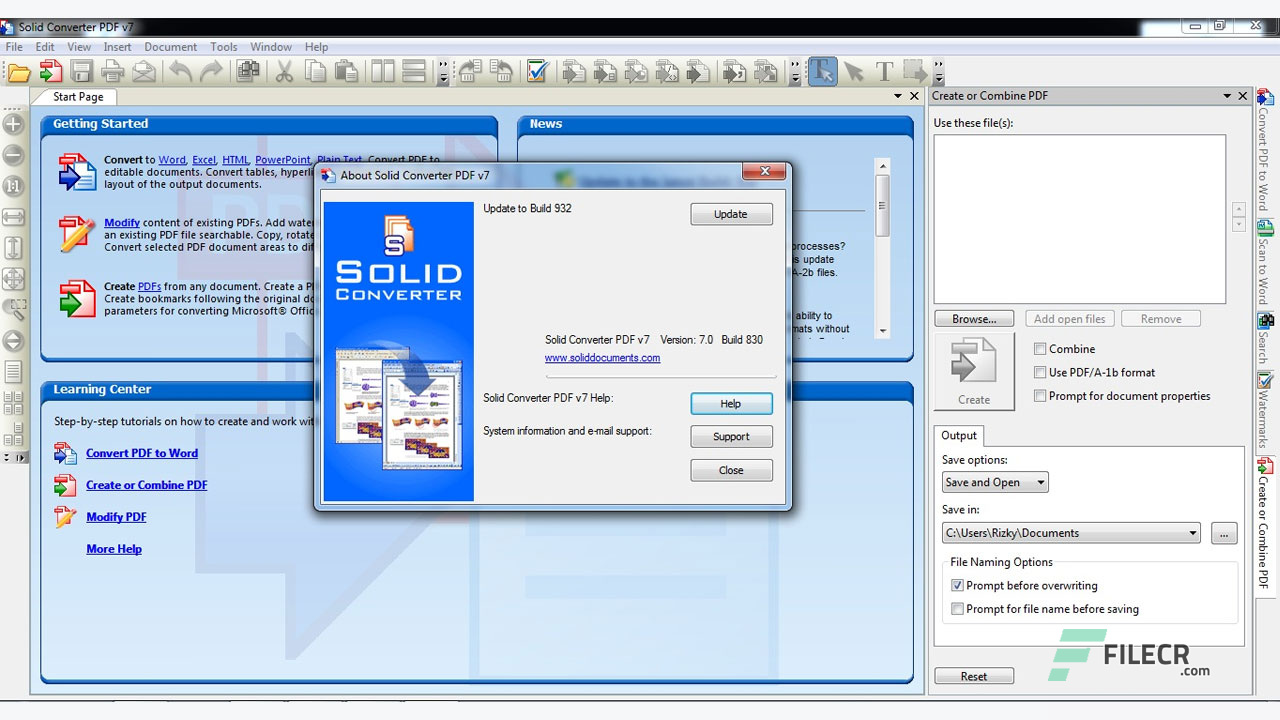Expand selection tools toolbar overflow arrow
1280x720 pixels.
pos(938,72)
